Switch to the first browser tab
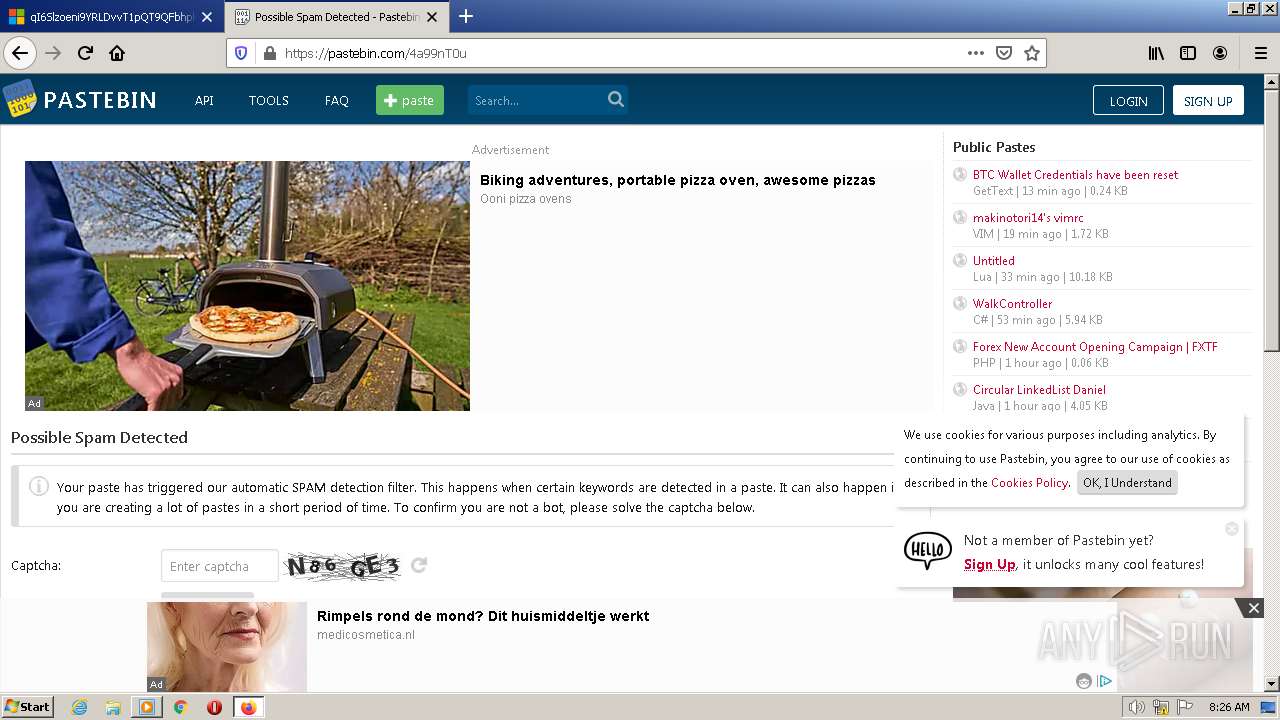 112,17
